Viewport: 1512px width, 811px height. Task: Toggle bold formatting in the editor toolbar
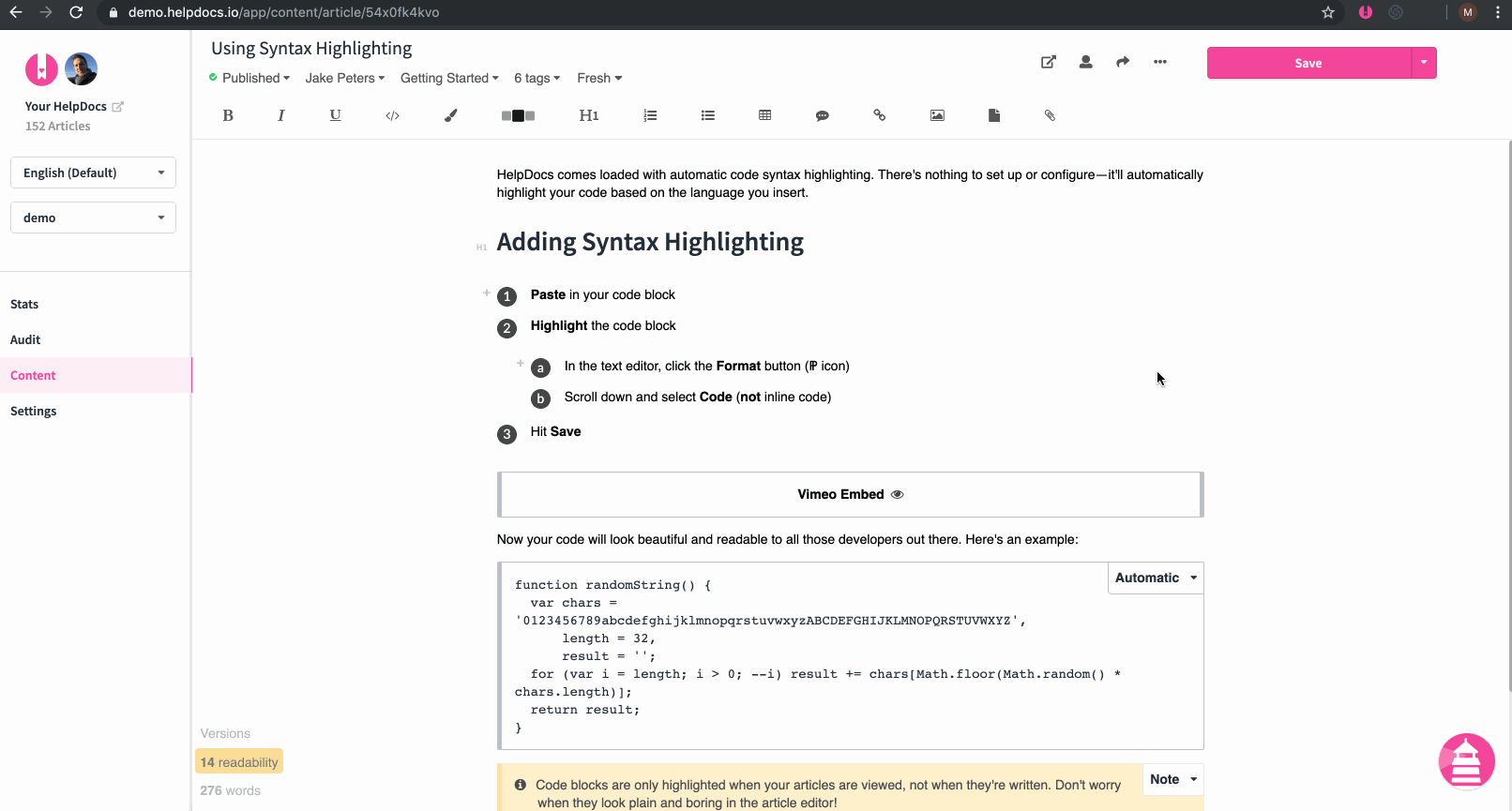[228, 115]
